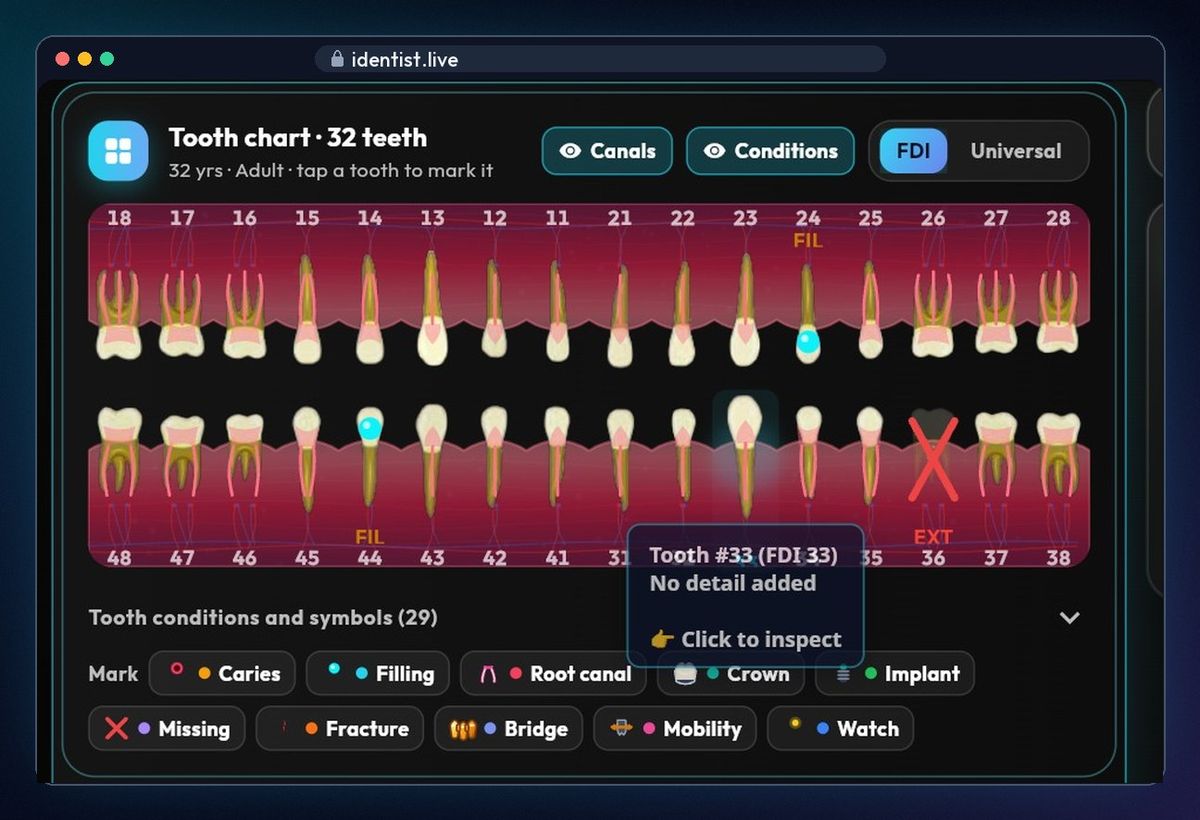Viewport: 1200px width, 820px height.
Task: Select upper tooth 18
Action: click(x=119, y=312)
